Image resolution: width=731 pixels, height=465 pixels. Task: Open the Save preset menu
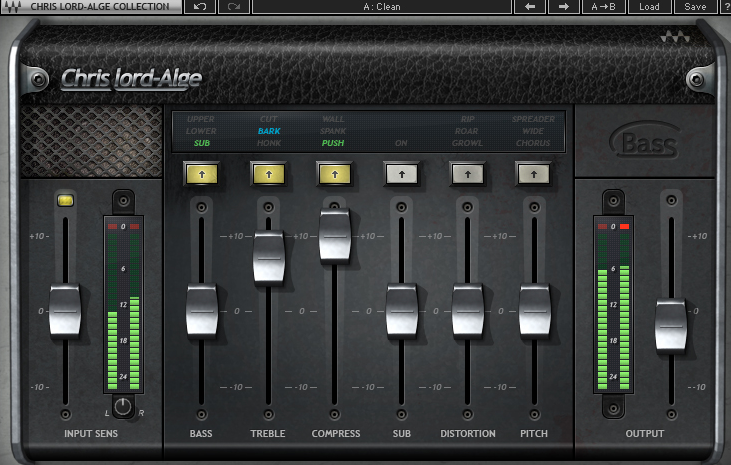(695, 7)
